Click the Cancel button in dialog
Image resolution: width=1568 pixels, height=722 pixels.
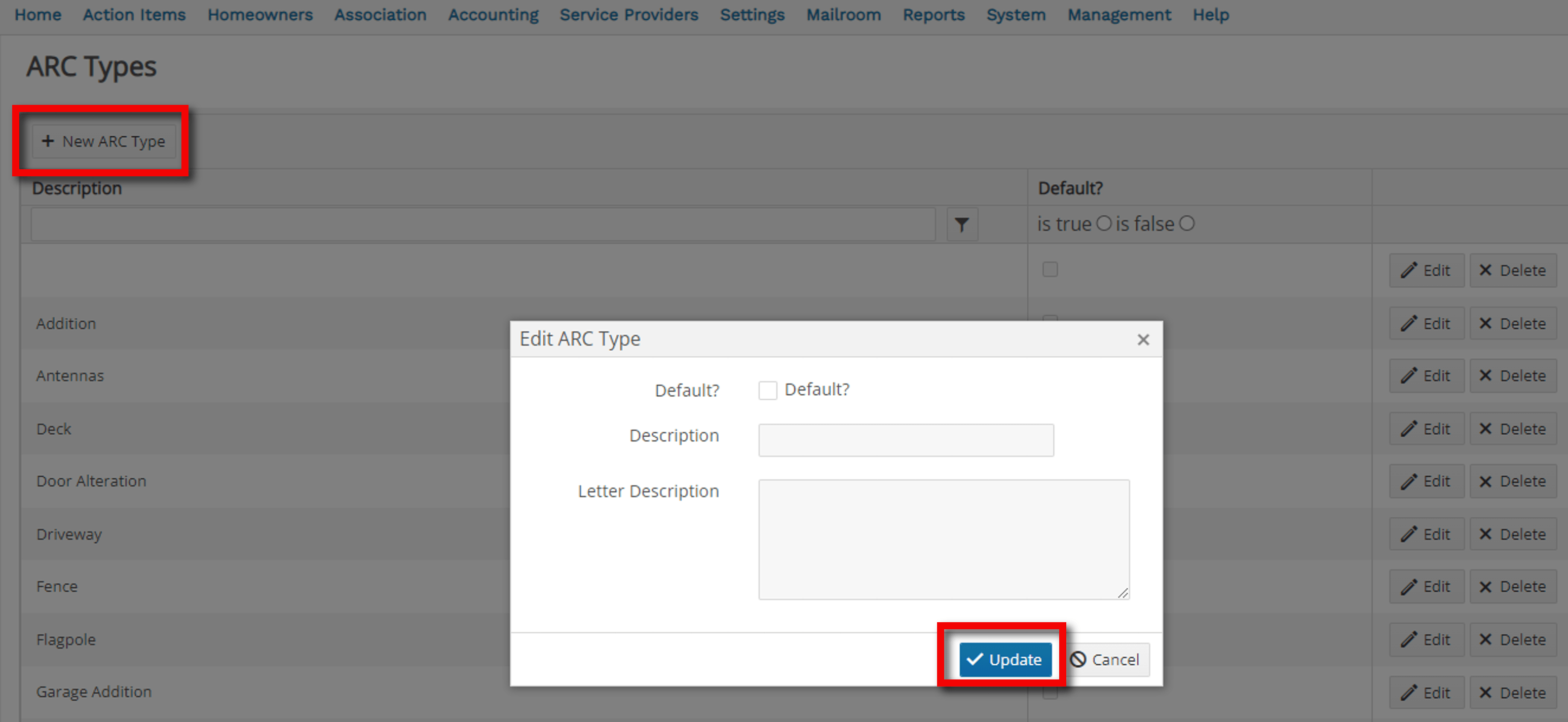[x=1107, y=659]
